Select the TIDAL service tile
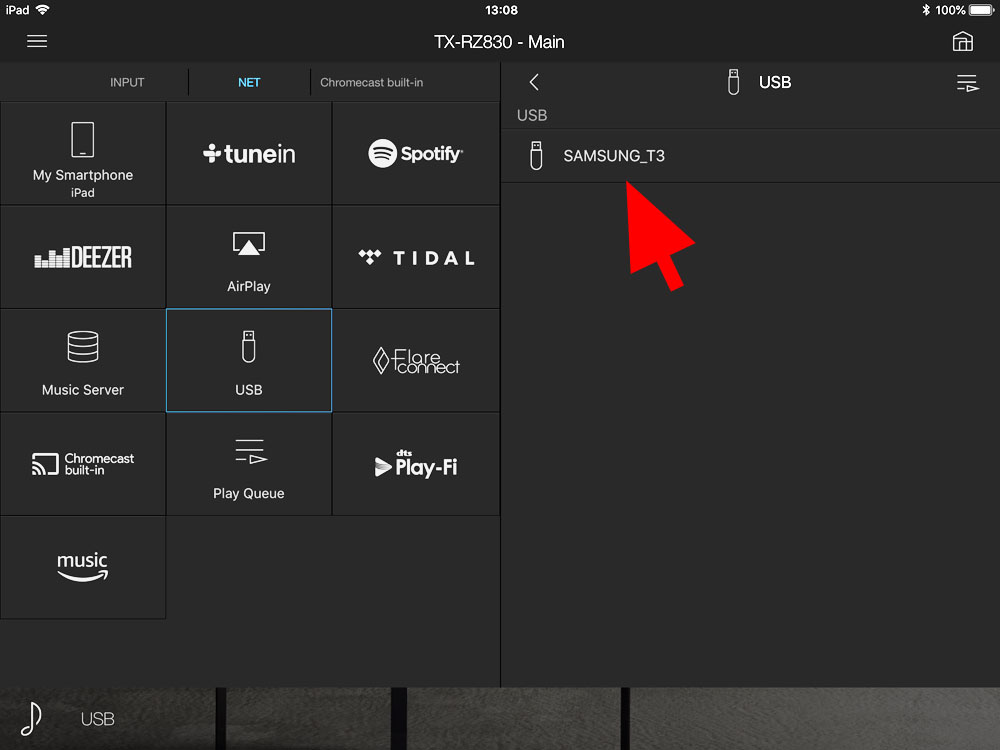The width and height of the screenshot is (1000, 750). [415, 257]
